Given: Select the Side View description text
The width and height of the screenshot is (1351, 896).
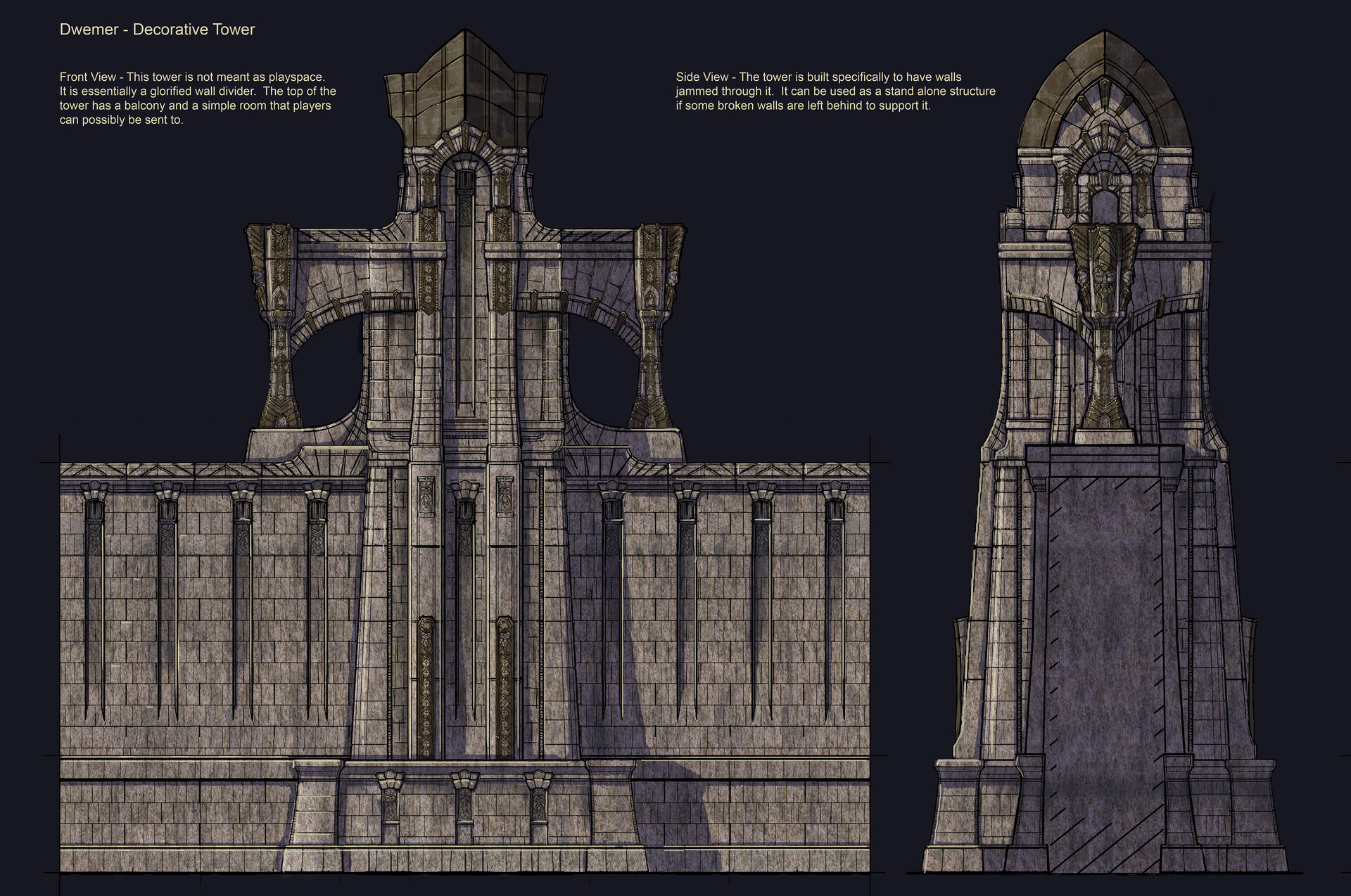Looking at the screenshot, I should click(837, 90).
